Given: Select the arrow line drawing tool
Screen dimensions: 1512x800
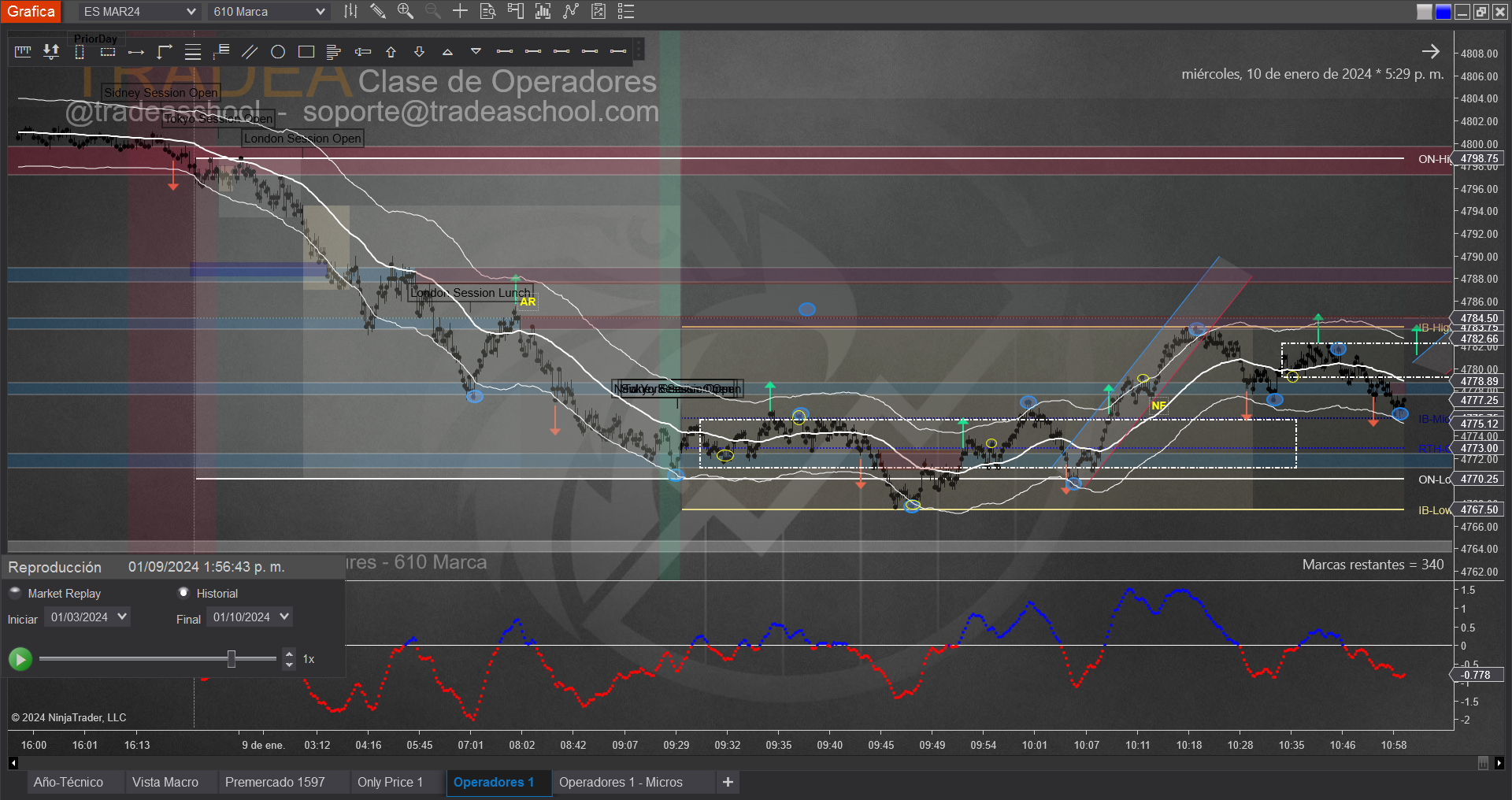Looking at the screenshot, I should tap(136, 52).
